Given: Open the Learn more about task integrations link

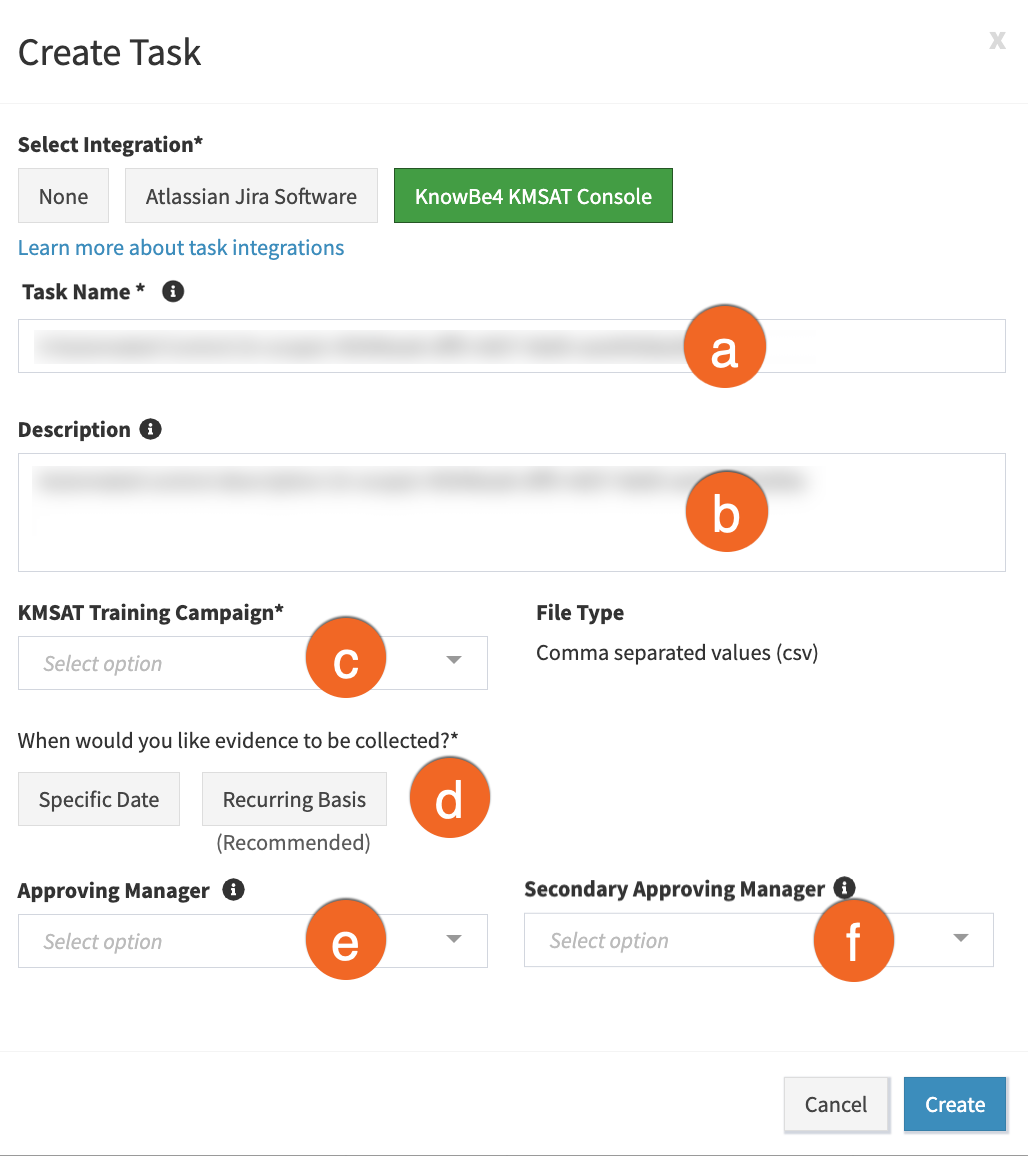Looking at the screenshot, I should click(x=181, y=247).
